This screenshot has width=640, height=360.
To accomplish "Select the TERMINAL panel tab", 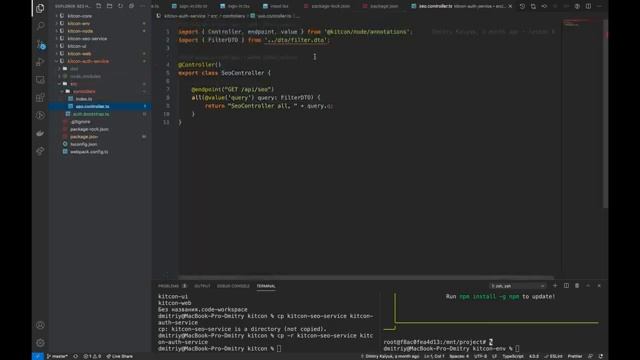I will [266, 286].
